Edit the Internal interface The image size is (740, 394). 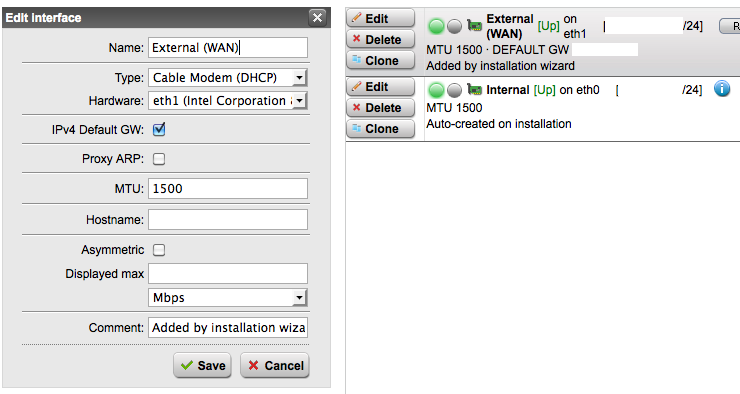380,87
